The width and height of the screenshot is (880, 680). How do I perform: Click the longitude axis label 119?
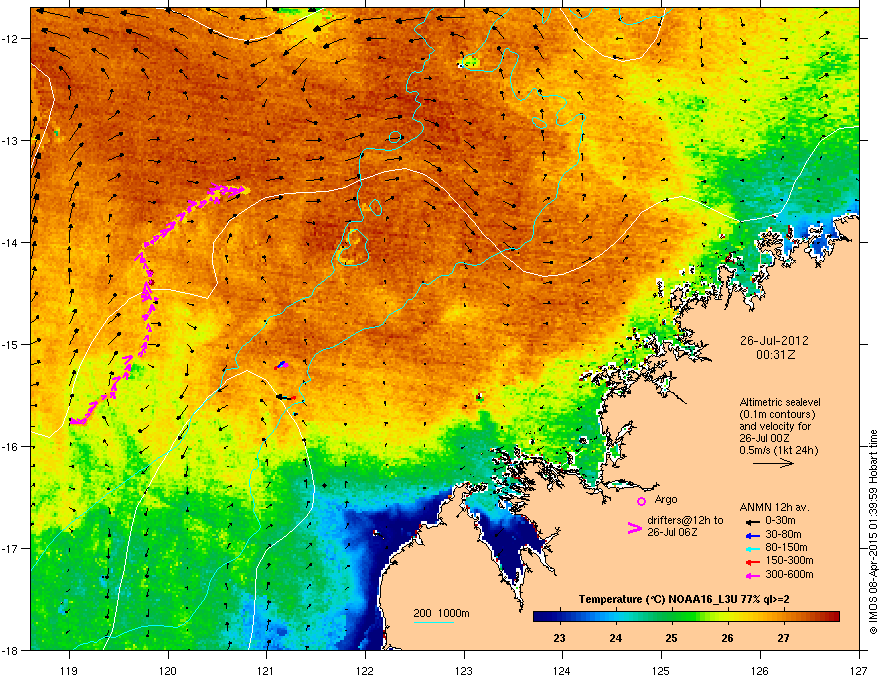69,671
